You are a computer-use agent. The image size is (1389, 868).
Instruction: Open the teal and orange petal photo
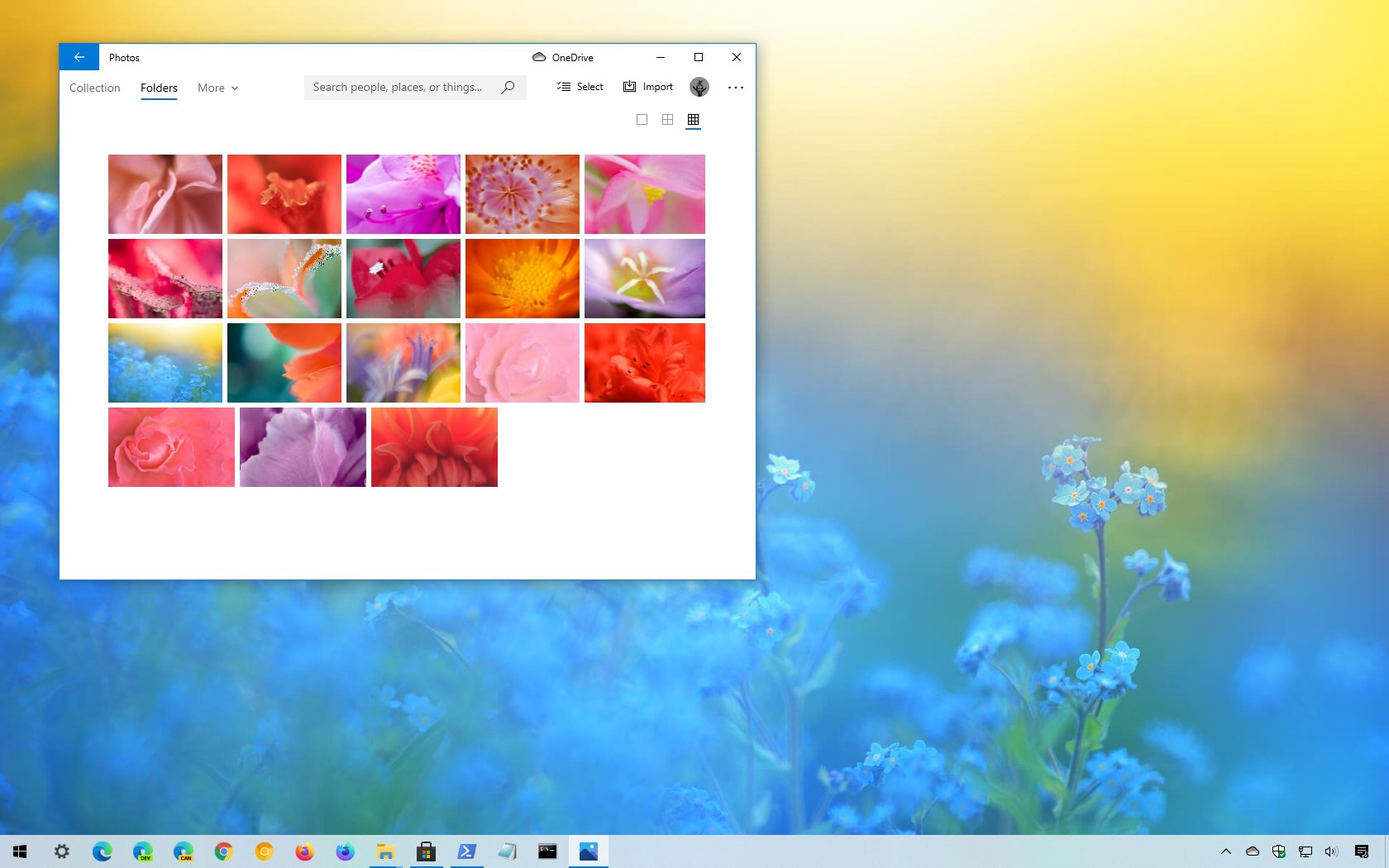click(284, 363)
